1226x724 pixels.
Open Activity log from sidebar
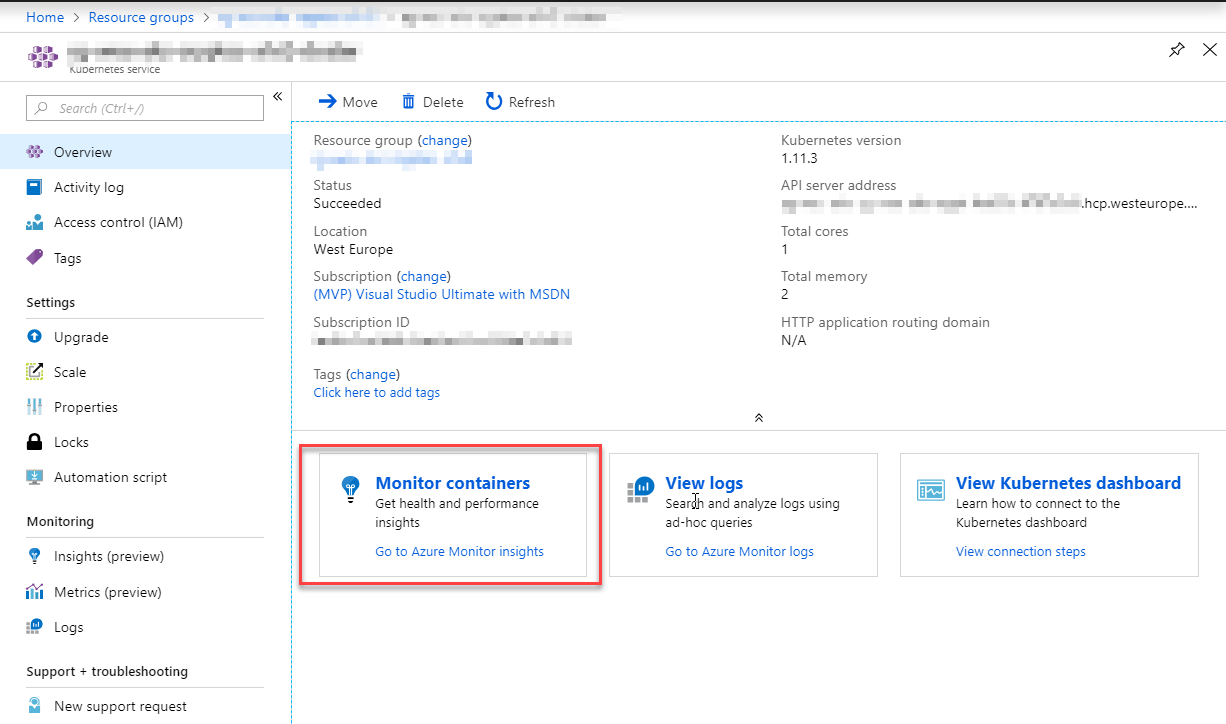[89, 187]
